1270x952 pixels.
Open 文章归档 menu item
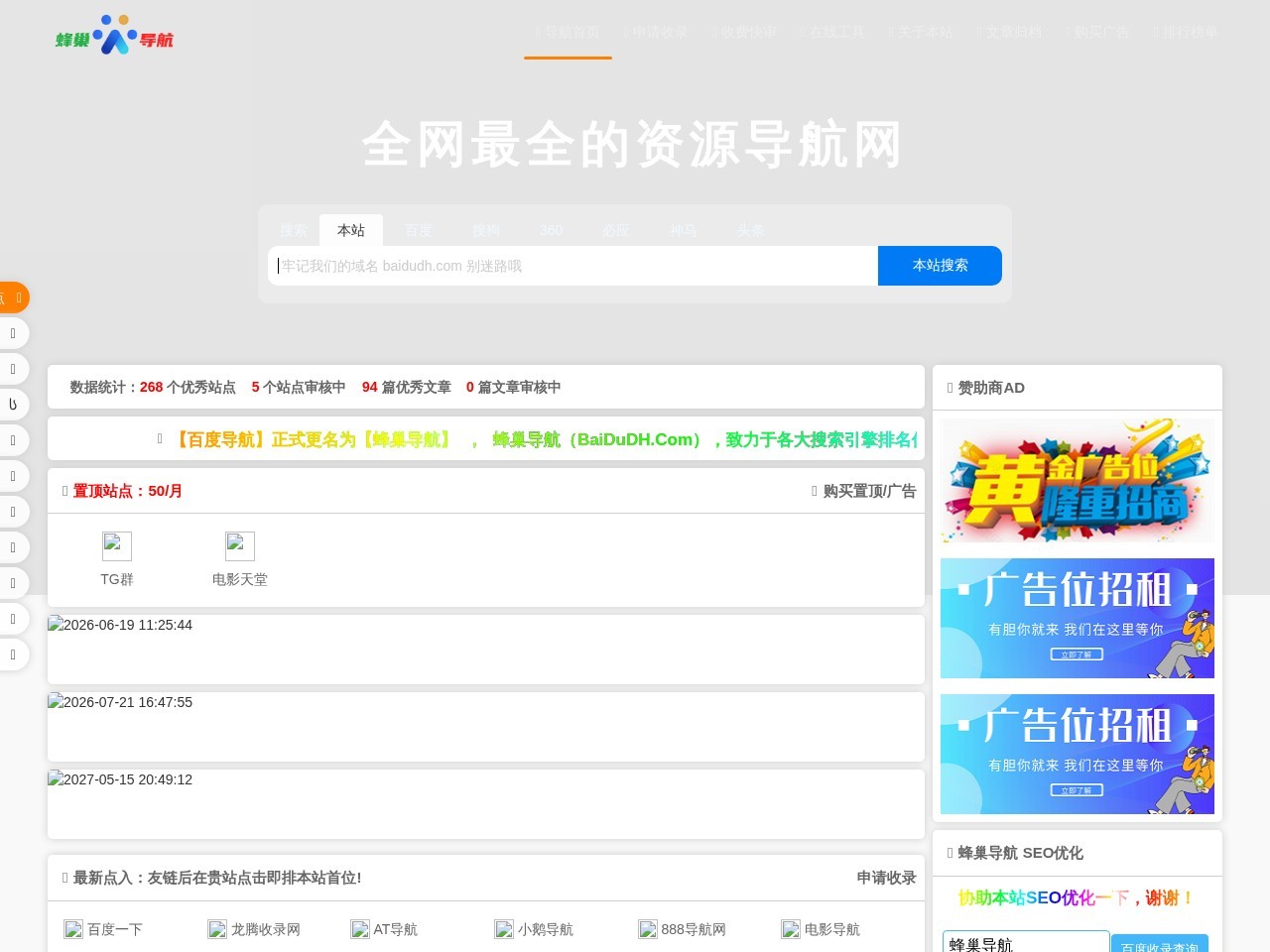tap(1009, 32)
